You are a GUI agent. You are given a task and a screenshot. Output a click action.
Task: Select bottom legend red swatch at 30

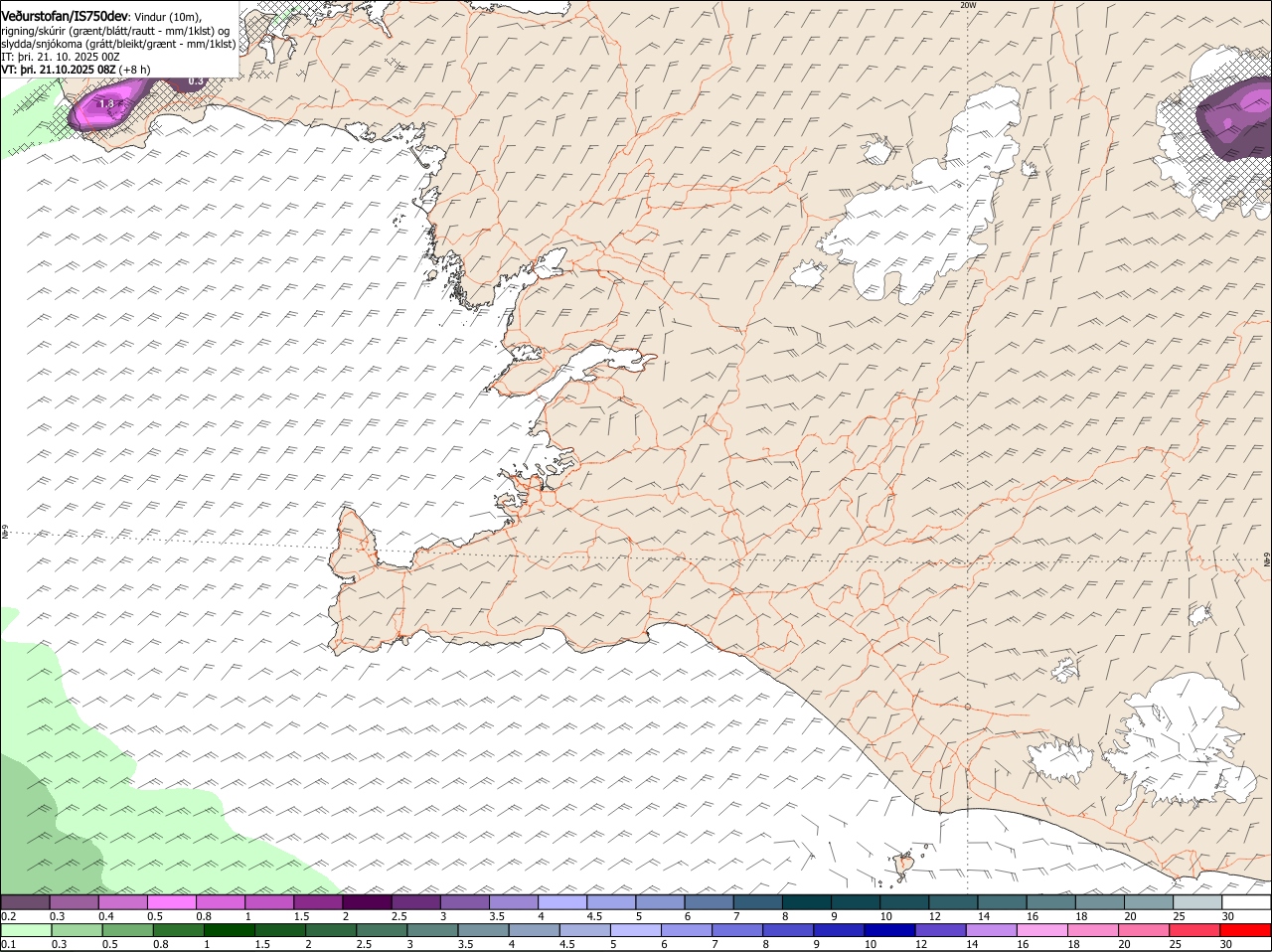pos(1245,930)
